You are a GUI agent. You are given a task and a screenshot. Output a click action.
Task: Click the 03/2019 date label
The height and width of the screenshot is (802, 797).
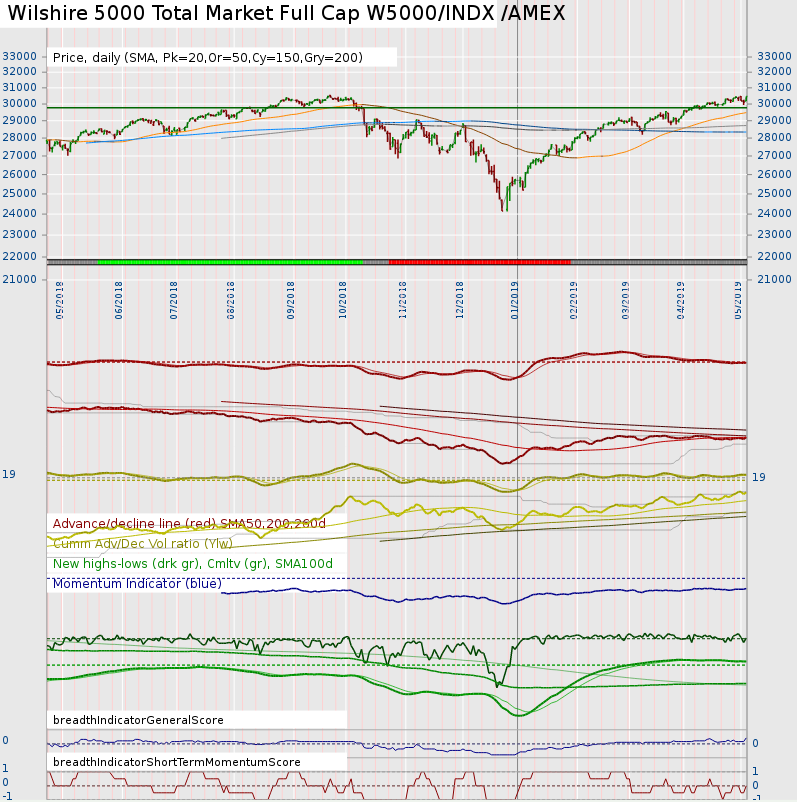(625, 300)
